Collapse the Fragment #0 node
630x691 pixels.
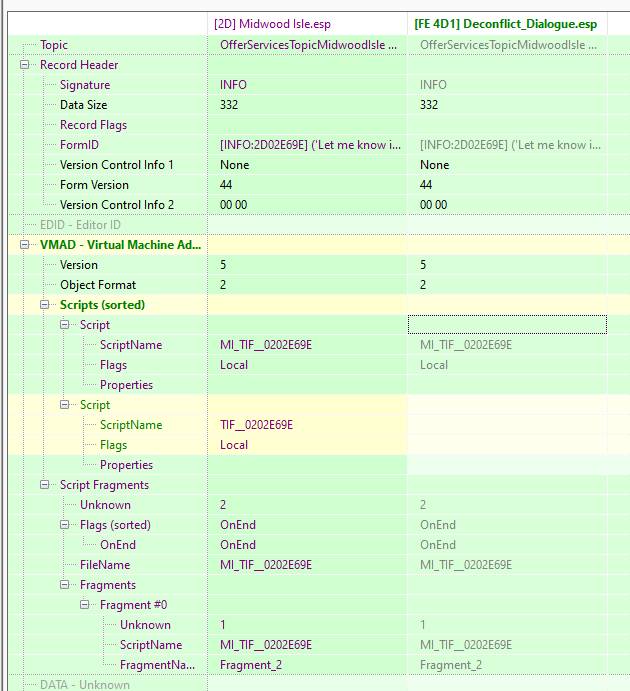point(85,605)
